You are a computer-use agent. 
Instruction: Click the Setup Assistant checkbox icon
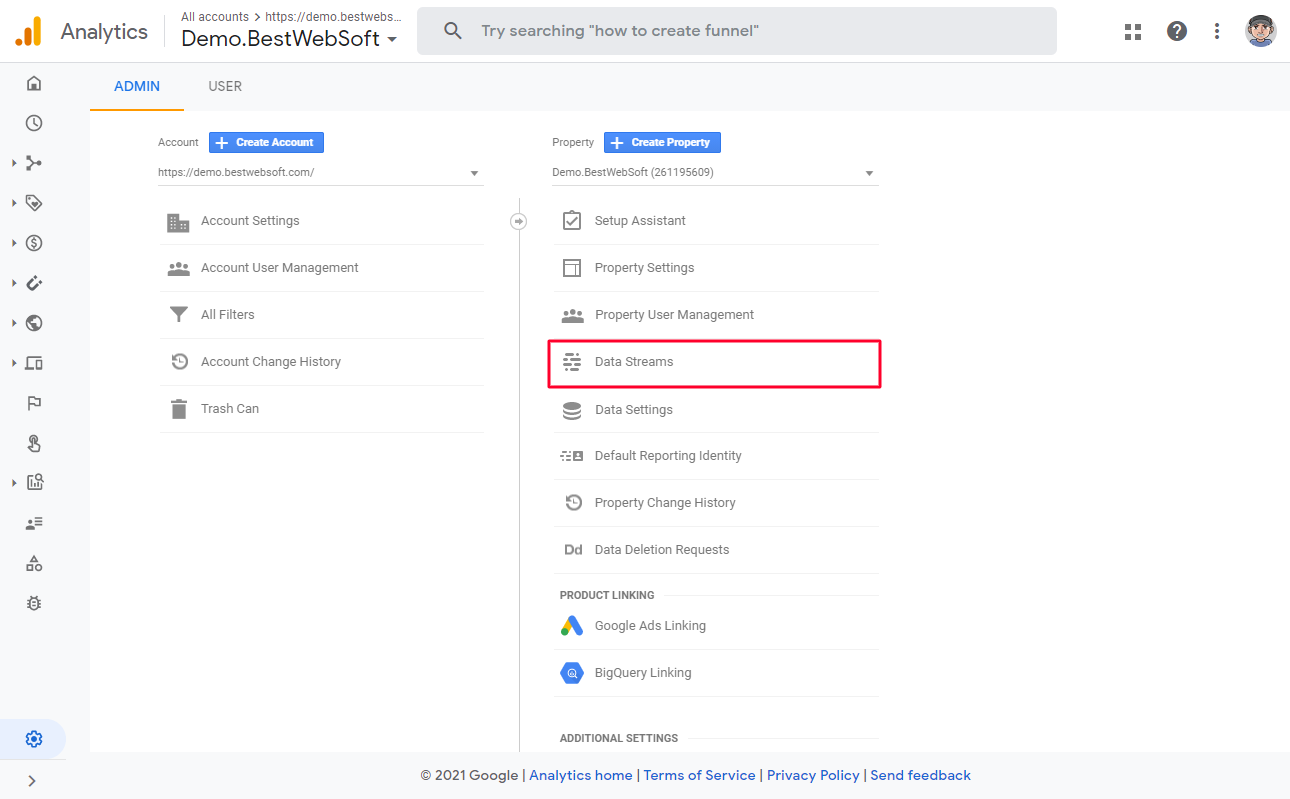click(x=572, y=220)
